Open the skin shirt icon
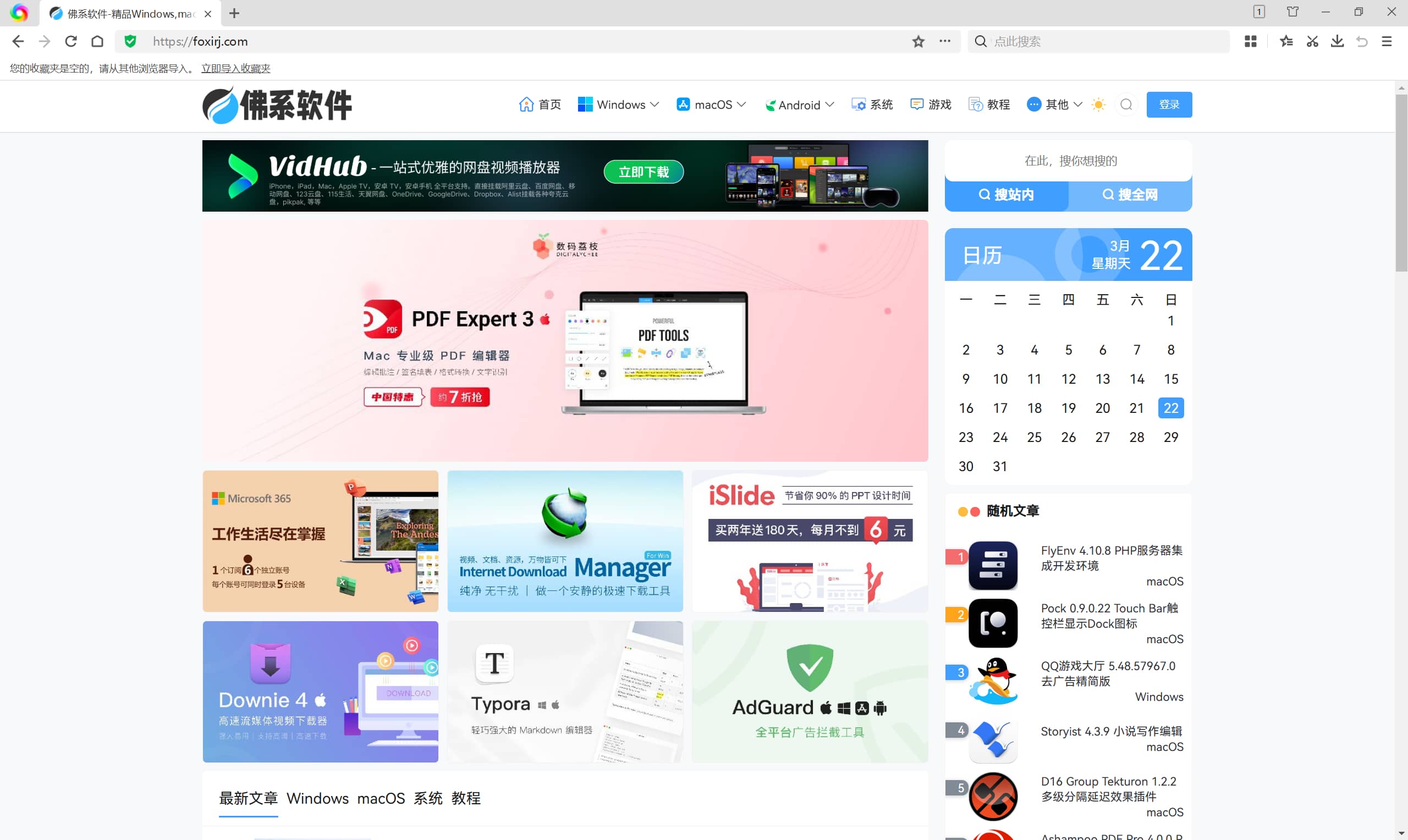This screenshot has height=840, width=1408. click(1292, 12)
